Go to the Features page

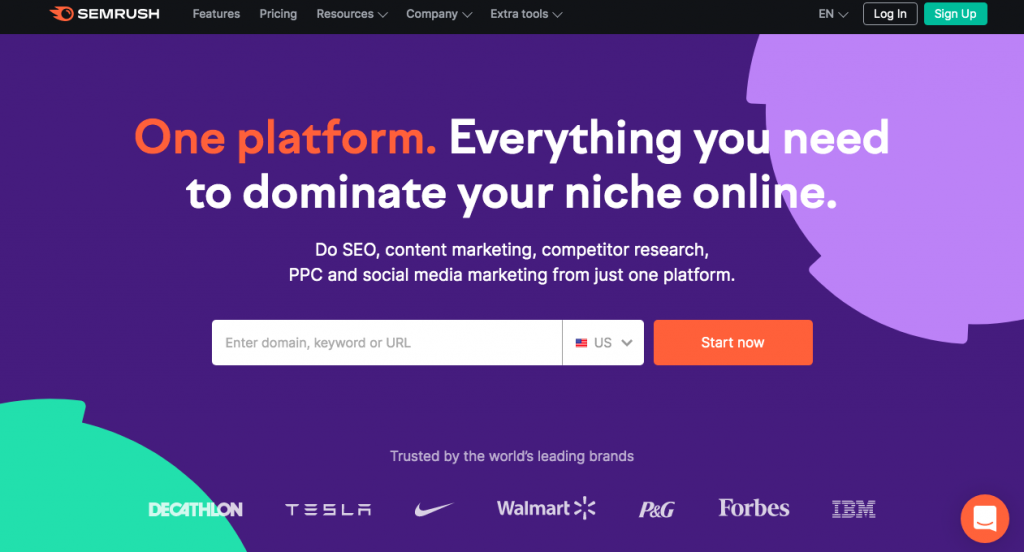point(216,14)
